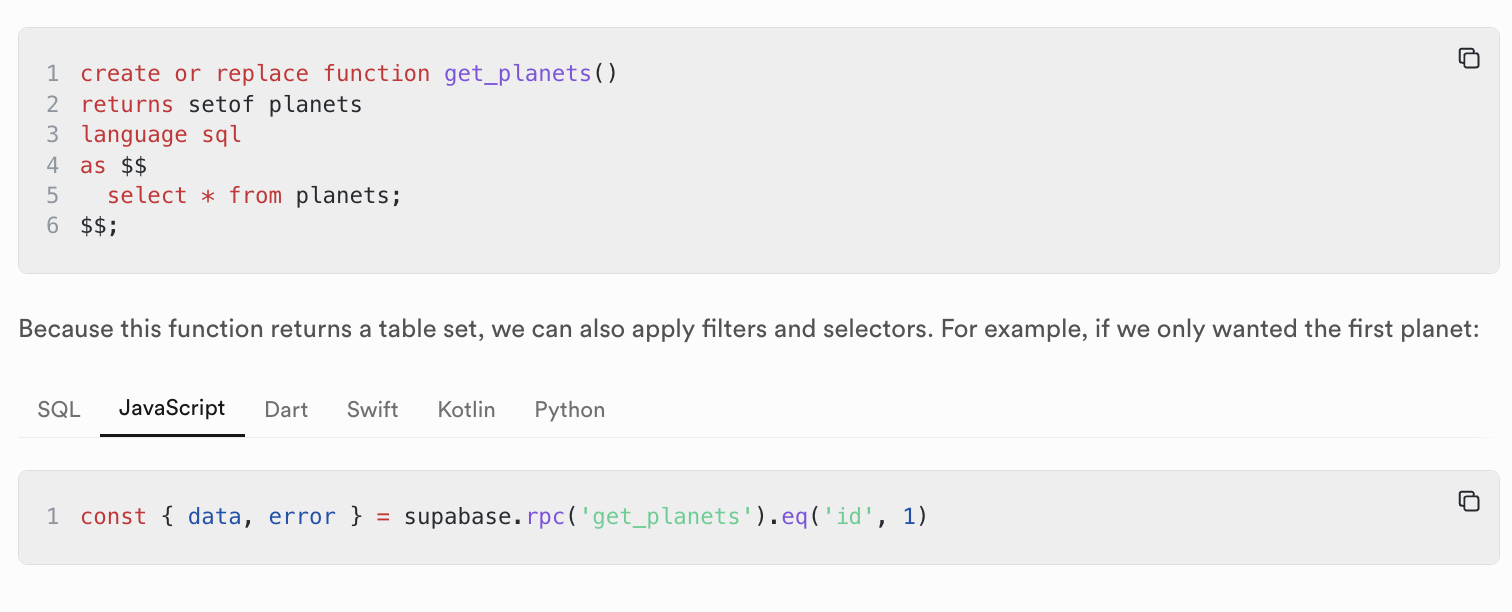Click the blue error variable

(x=302, y=517)
